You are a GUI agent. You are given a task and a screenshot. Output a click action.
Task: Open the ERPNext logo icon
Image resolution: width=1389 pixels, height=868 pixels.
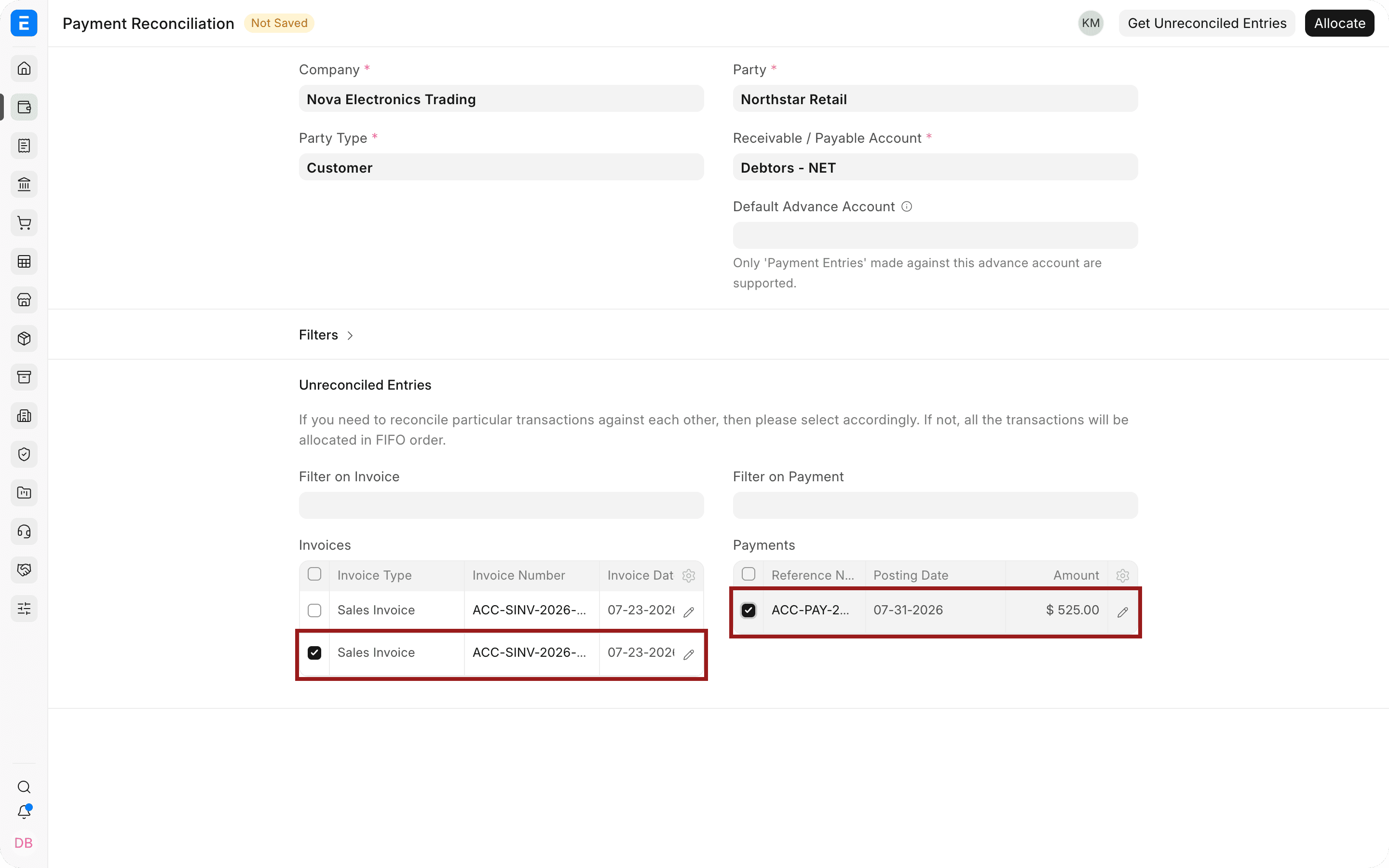pos(24,23)
